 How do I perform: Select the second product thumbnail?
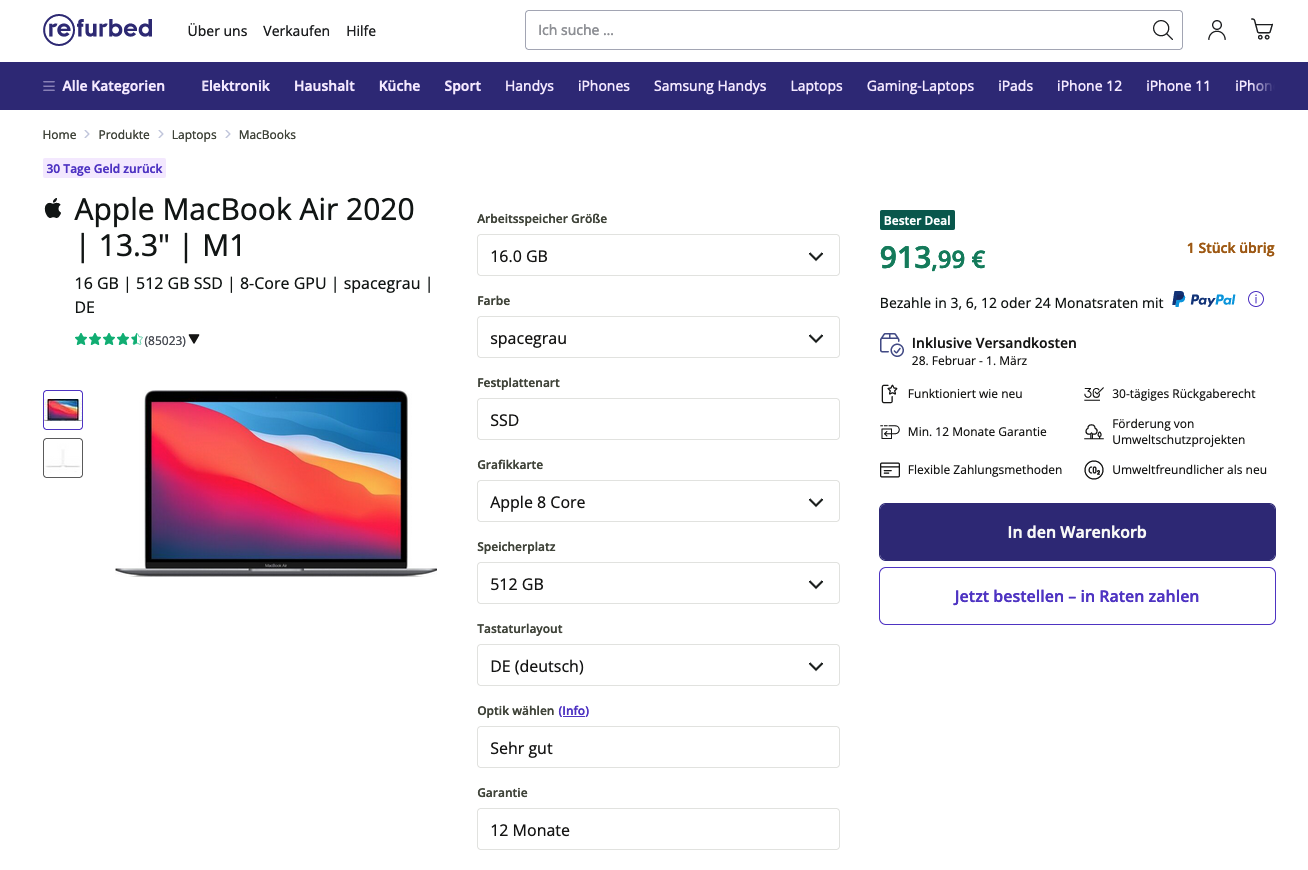pyautogui.click(x=63, y=458)
